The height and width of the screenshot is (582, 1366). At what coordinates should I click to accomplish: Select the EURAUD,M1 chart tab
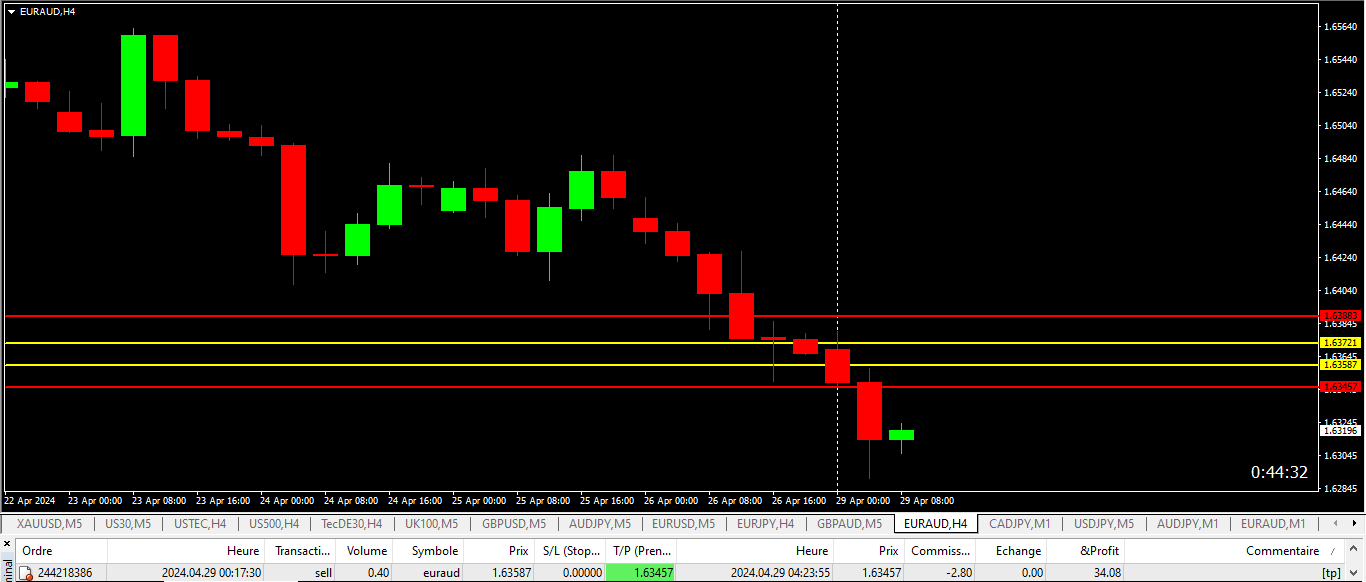1273,523
